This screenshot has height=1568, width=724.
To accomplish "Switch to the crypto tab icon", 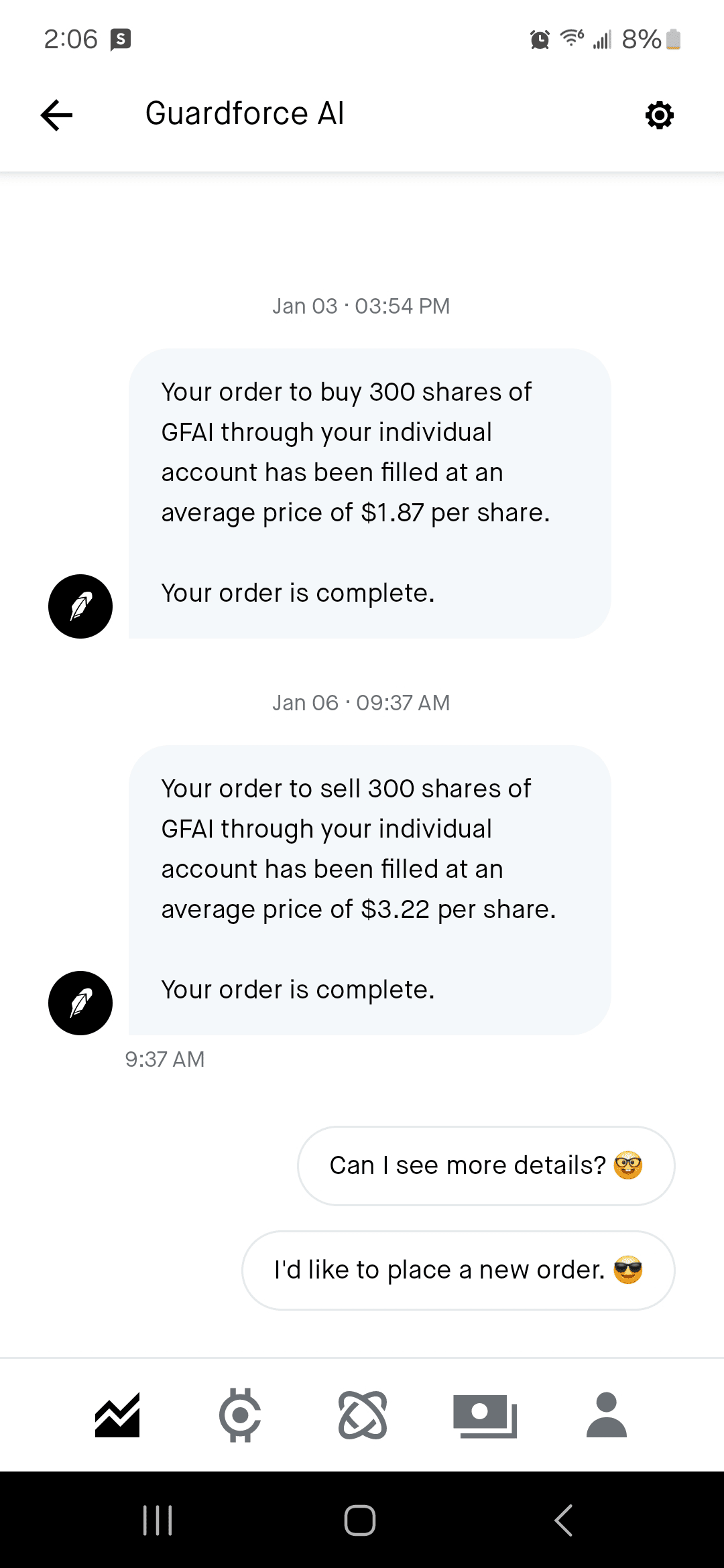I will [240, 1415].
